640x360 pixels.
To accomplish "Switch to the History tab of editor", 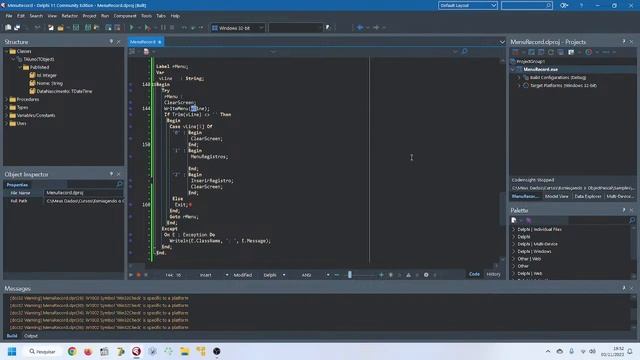I will (x=493, y=274).
